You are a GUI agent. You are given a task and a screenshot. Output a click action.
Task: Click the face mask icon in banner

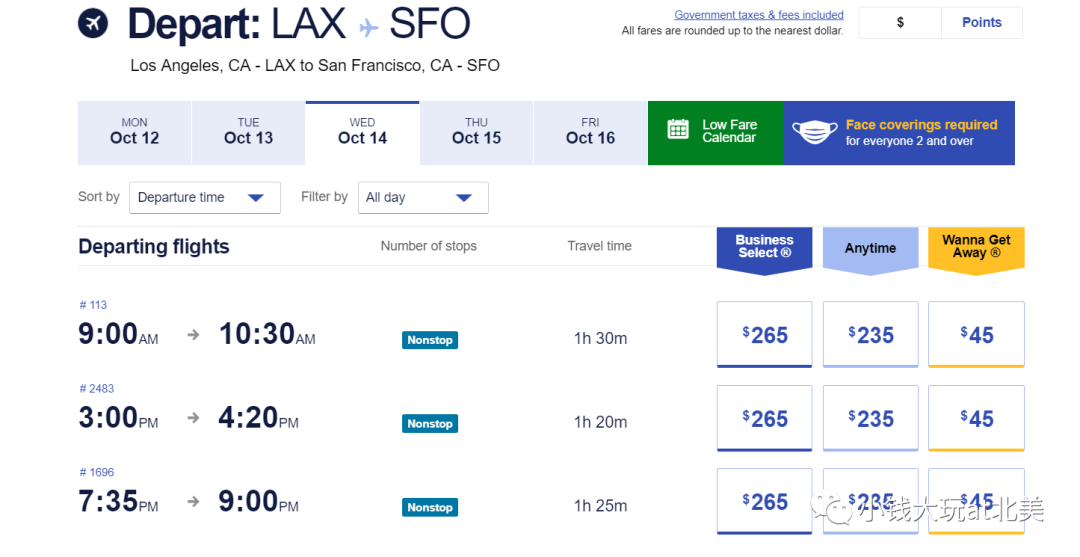point(814,132)
